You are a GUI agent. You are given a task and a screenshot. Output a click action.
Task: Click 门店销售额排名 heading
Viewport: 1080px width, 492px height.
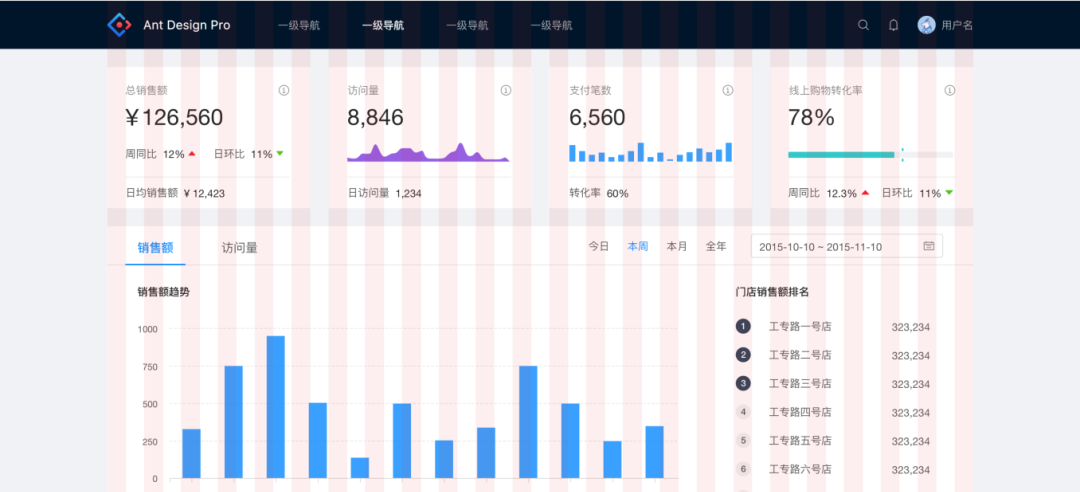pyautogui.click(x=772, y=292)
